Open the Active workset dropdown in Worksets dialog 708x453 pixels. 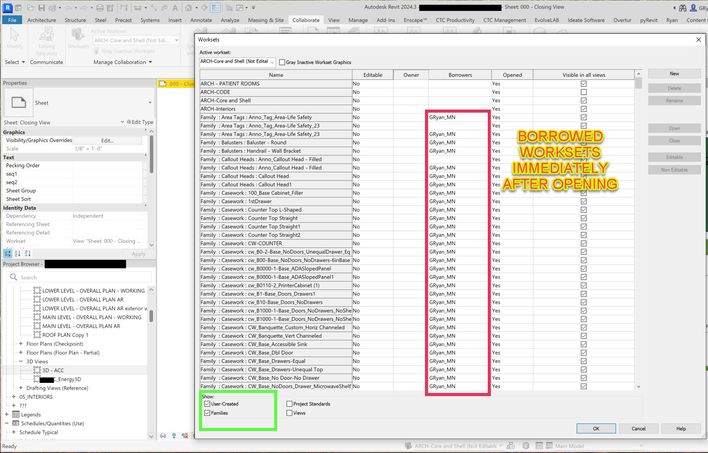238,61
